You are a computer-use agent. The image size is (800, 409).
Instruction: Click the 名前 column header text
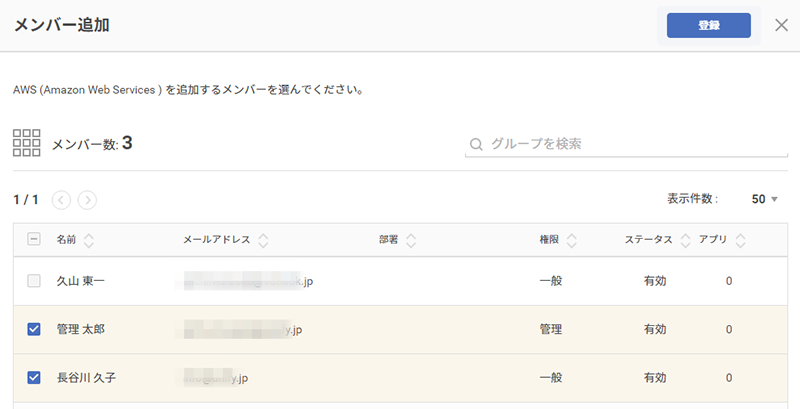[x=66, y=239]
